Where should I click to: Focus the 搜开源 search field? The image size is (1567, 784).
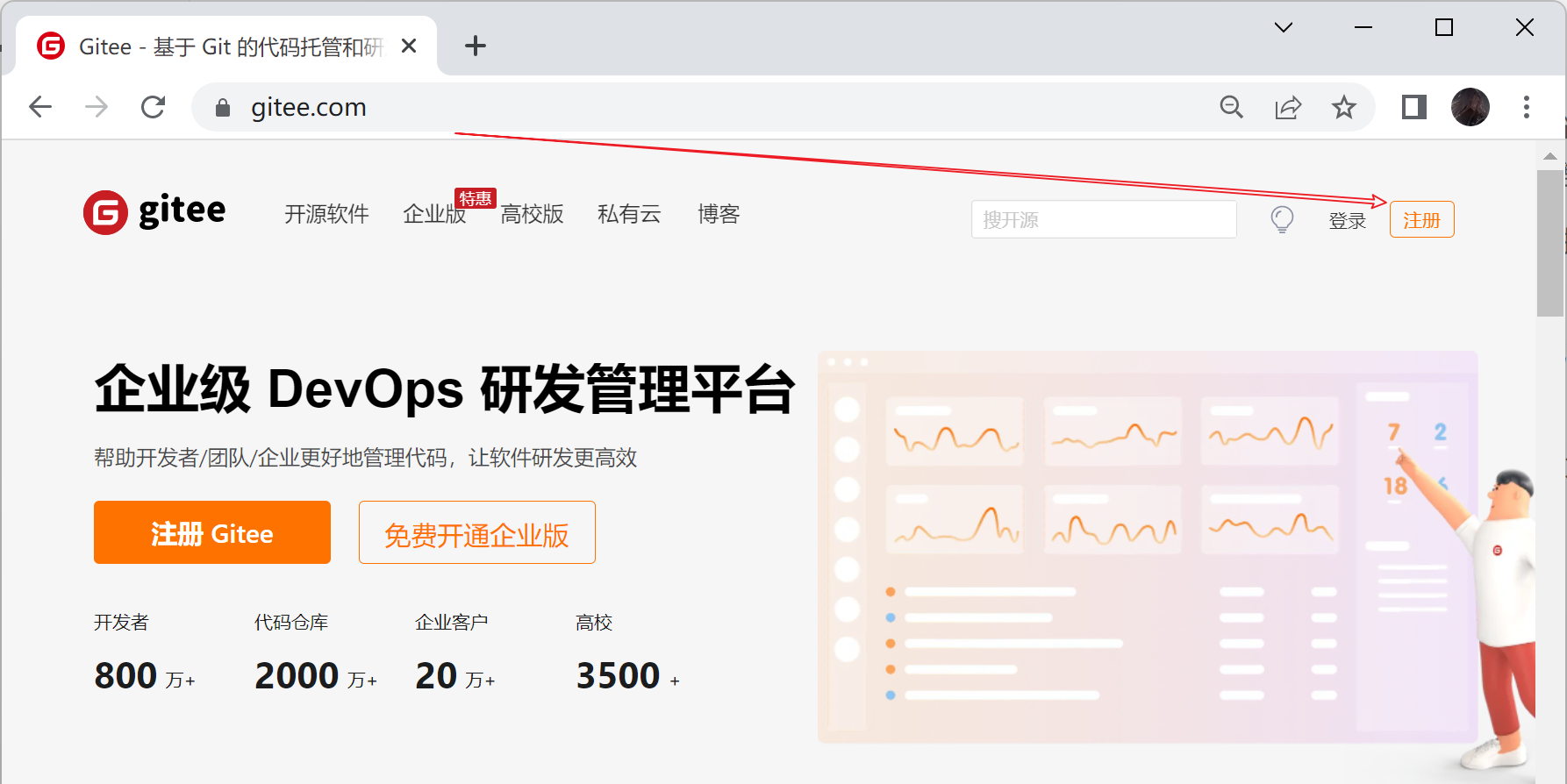(x=1103, y=219)
